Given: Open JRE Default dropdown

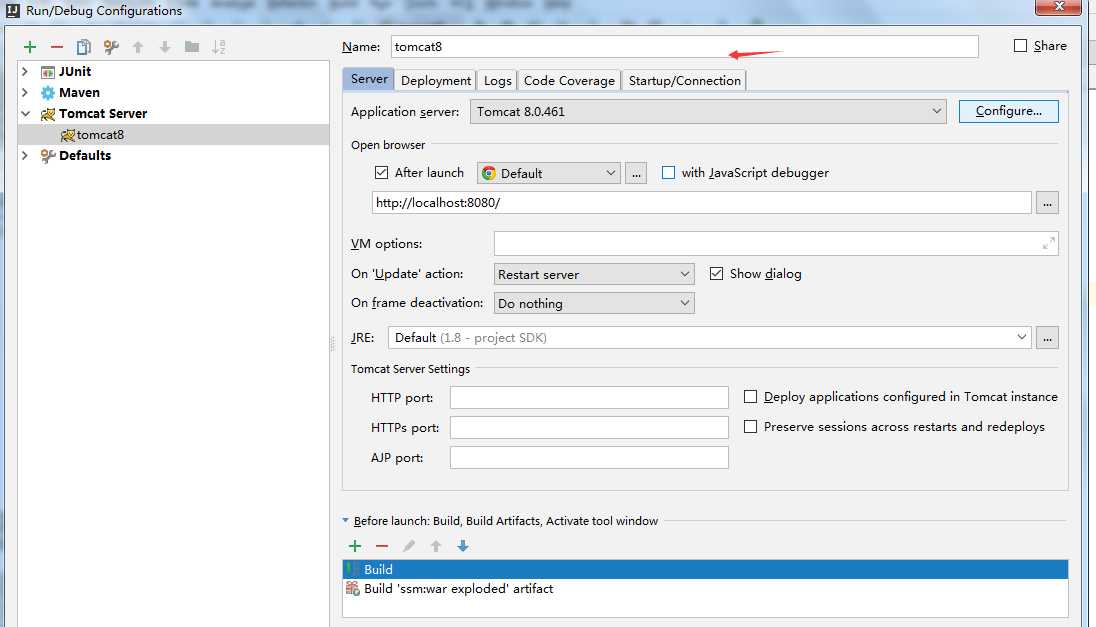Looking at the screenshot, I should click(x=709, y=338).
